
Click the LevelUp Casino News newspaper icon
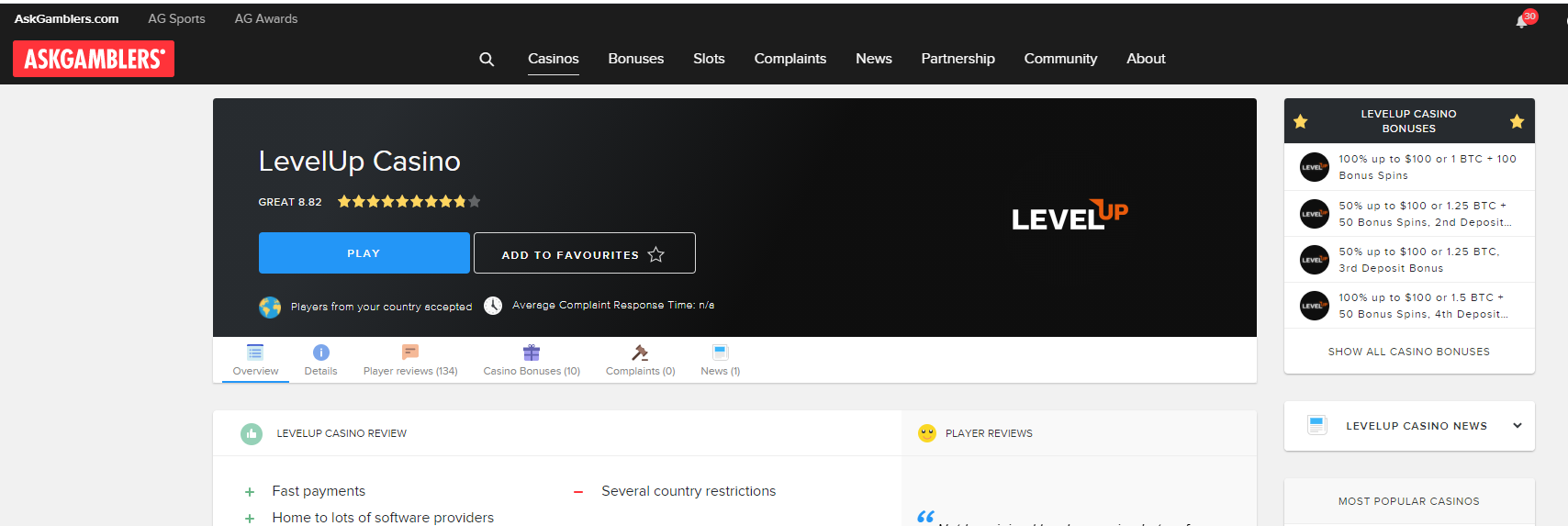click(x=1317, y=425)
